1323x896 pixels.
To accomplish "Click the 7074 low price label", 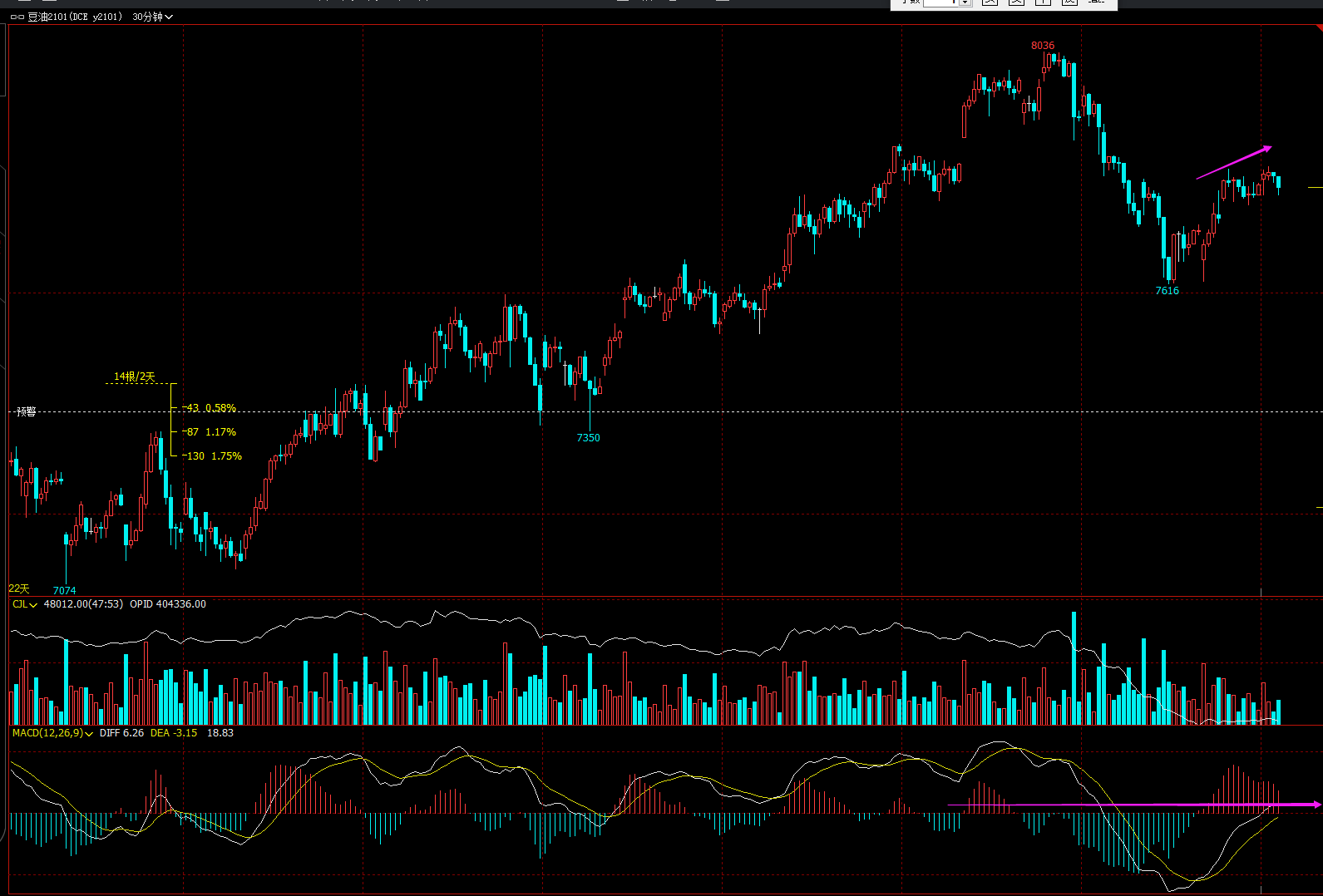I will 64,591.
